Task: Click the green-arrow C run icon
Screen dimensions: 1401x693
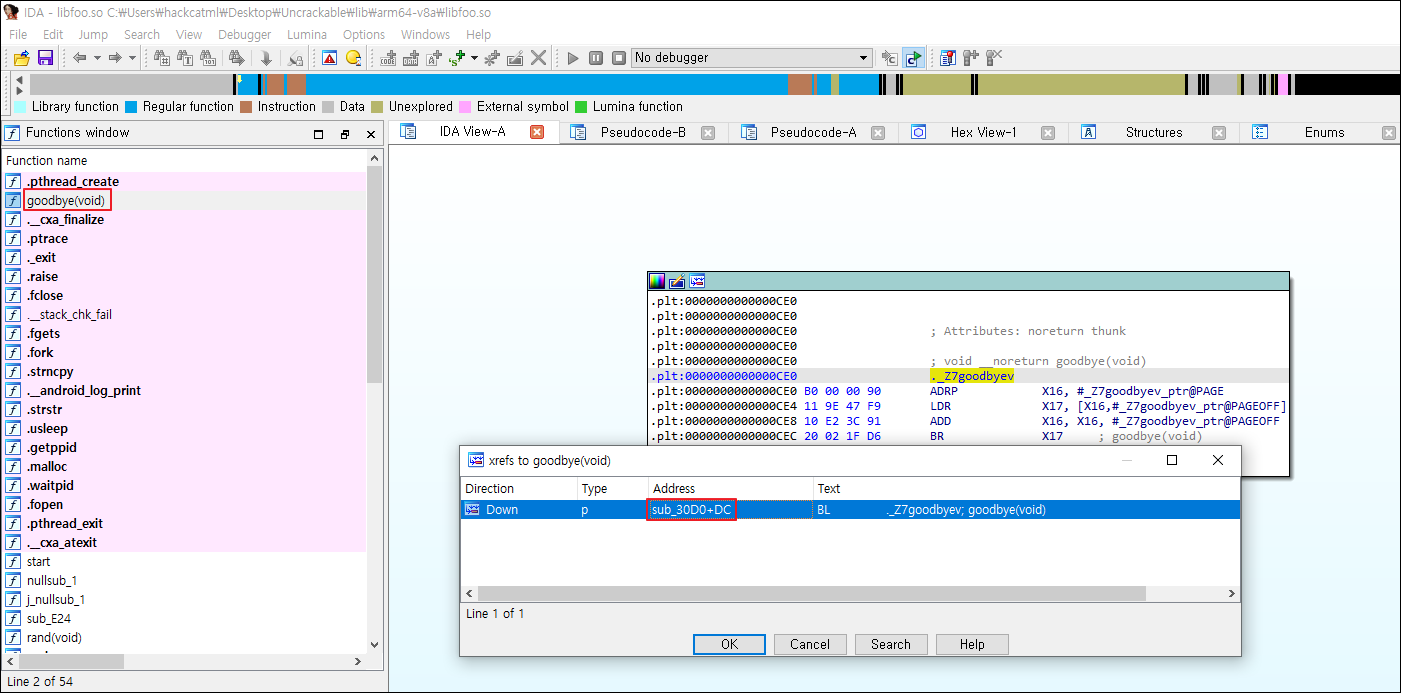Action: pos(913,58)
